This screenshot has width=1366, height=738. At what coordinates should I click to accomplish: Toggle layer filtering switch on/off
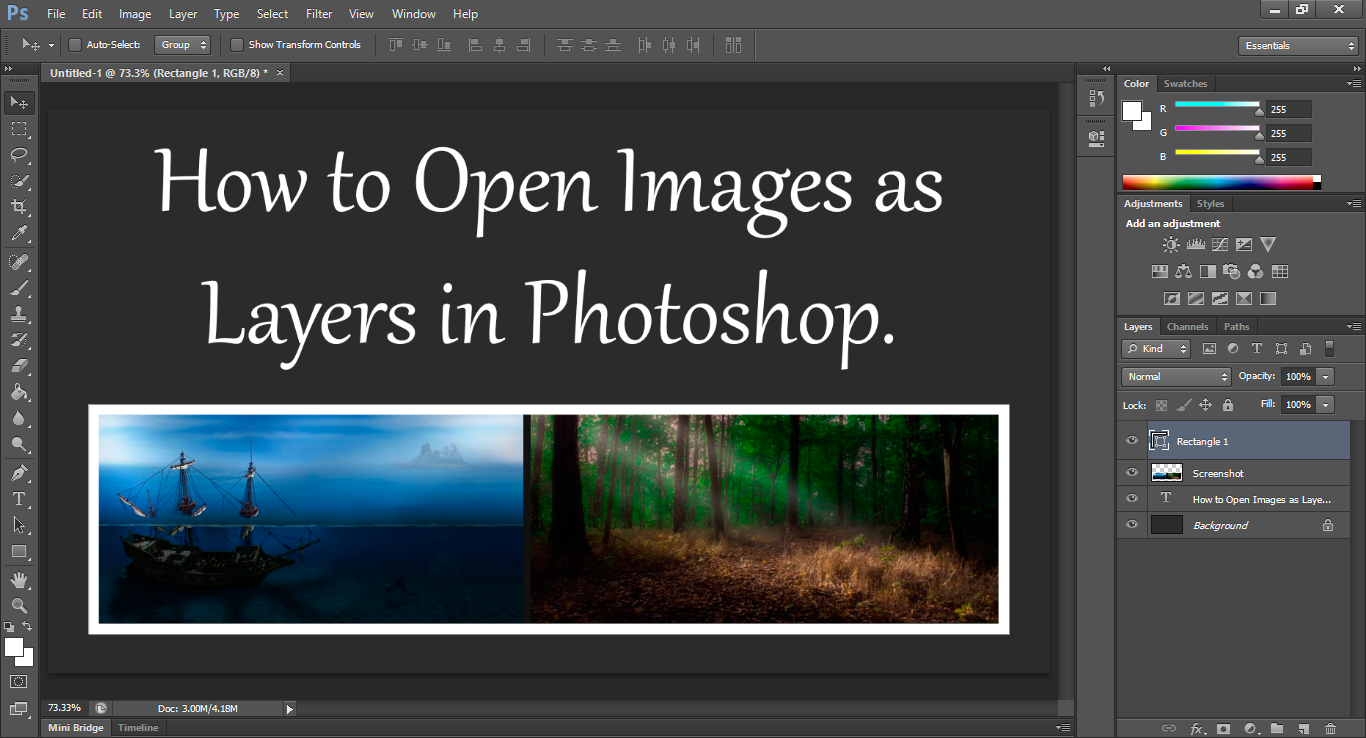point(1329,348)
